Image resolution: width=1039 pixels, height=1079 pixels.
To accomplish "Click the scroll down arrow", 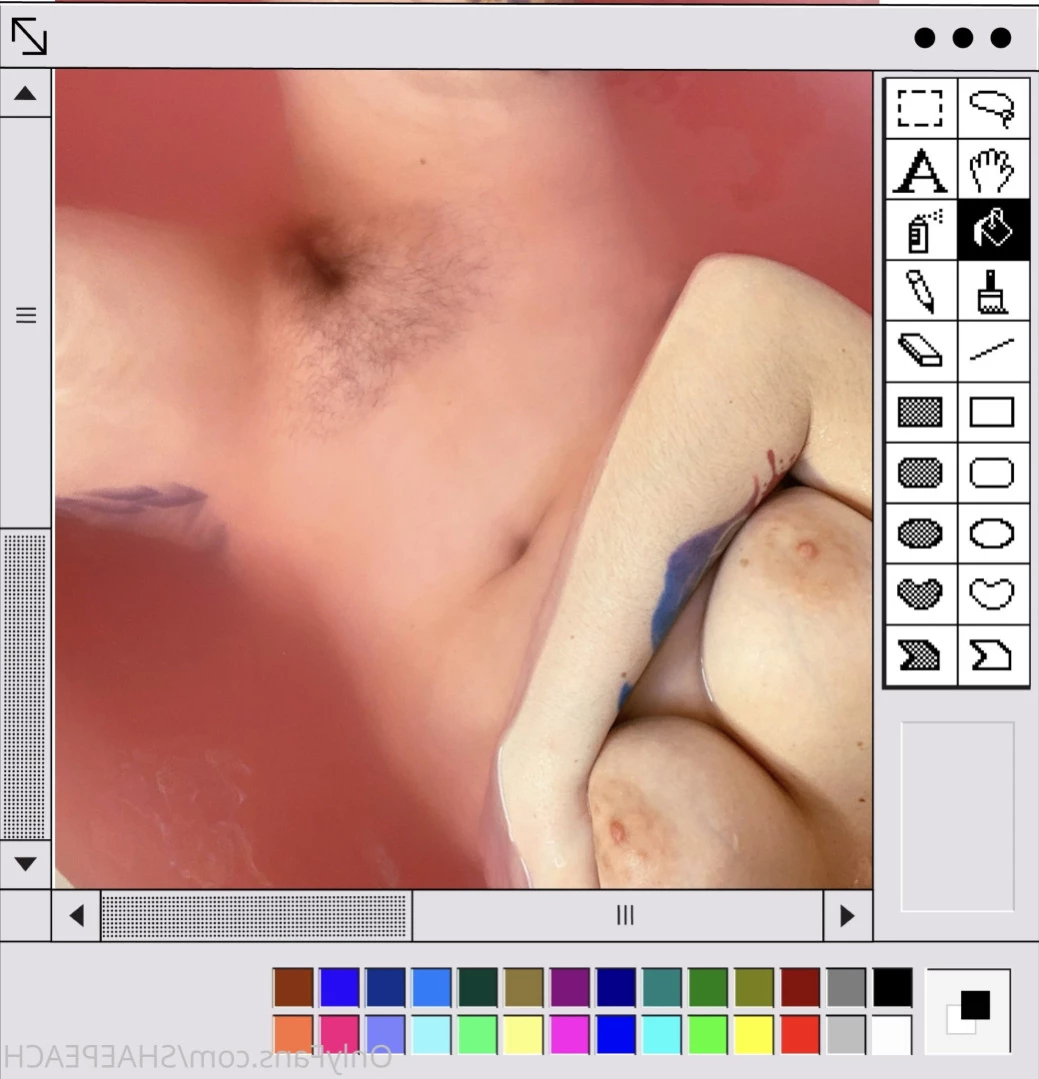I will [x=25, y=864].
